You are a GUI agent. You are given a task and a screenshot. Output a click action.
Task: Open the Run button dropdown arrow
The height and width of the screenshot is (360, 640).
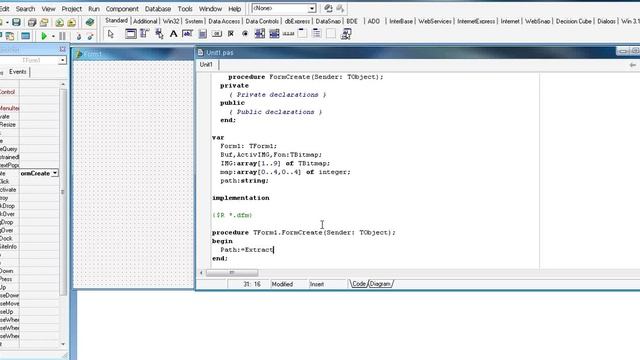pos(53,36)
